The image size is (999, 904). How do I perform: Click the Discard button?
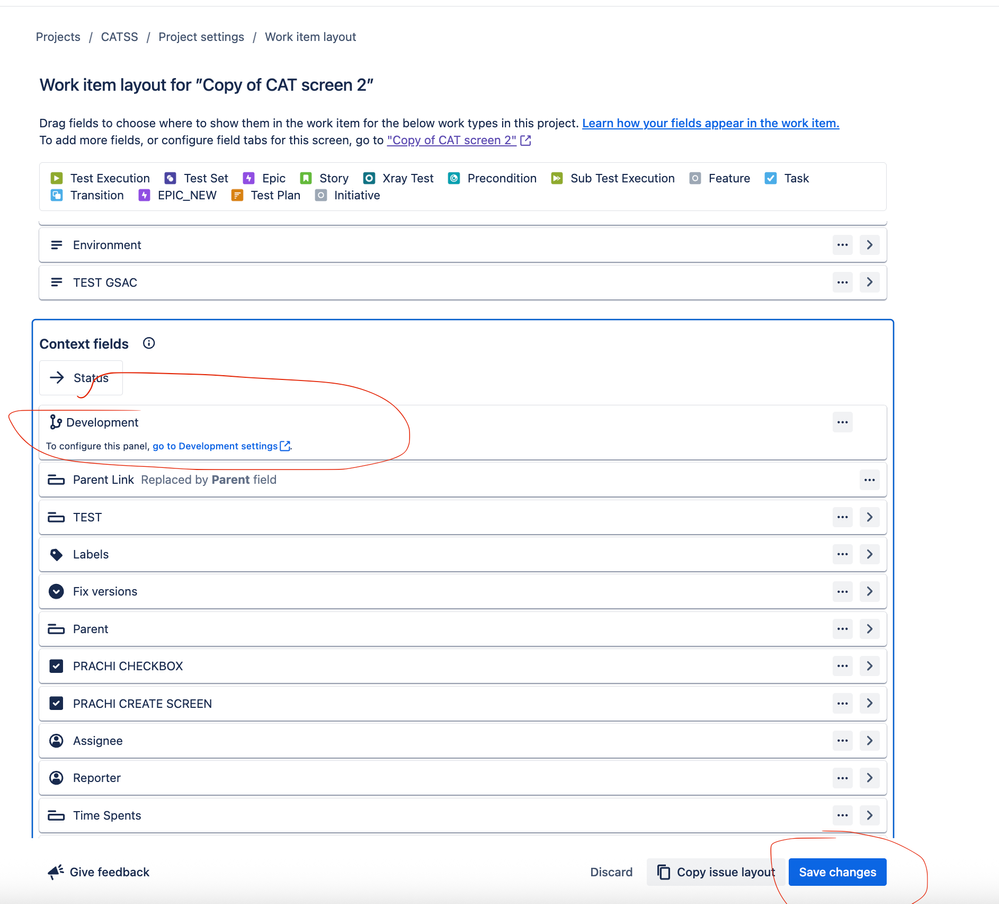(x=611, y=872)
